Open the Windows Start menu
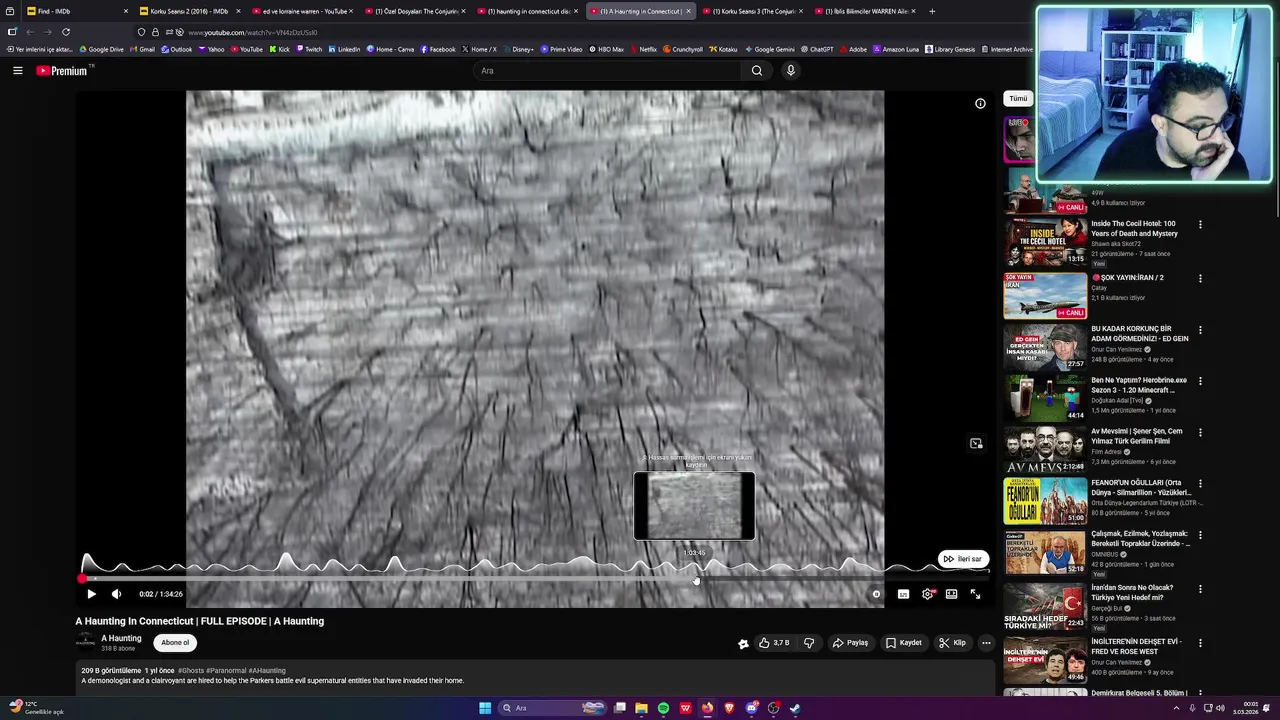 485,708
